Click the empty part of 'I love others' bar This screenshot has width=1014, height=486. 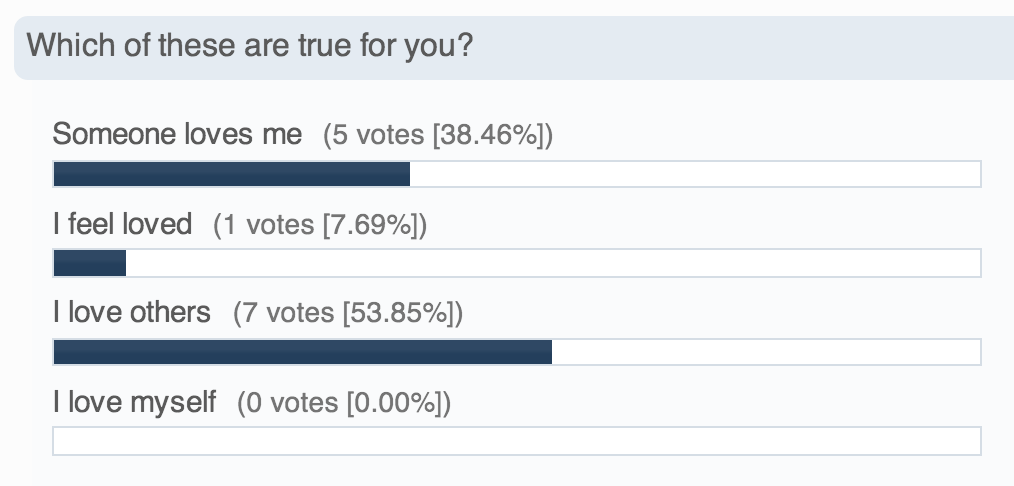766,352
